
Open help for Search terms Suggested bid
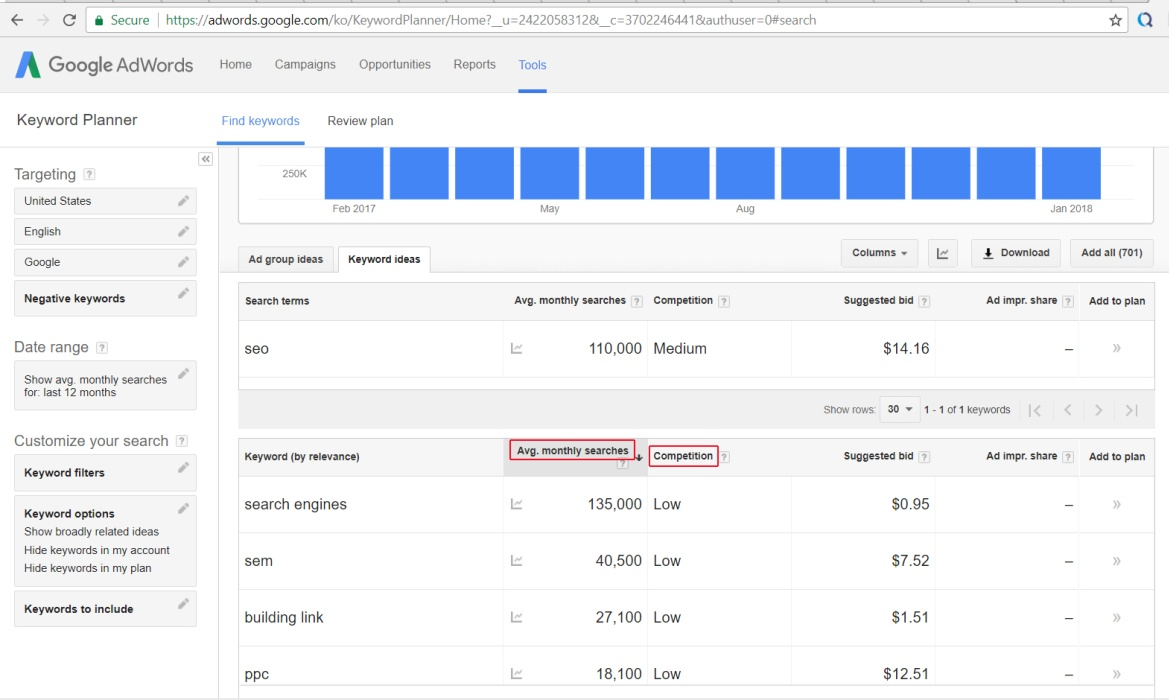tap(924, 301)
